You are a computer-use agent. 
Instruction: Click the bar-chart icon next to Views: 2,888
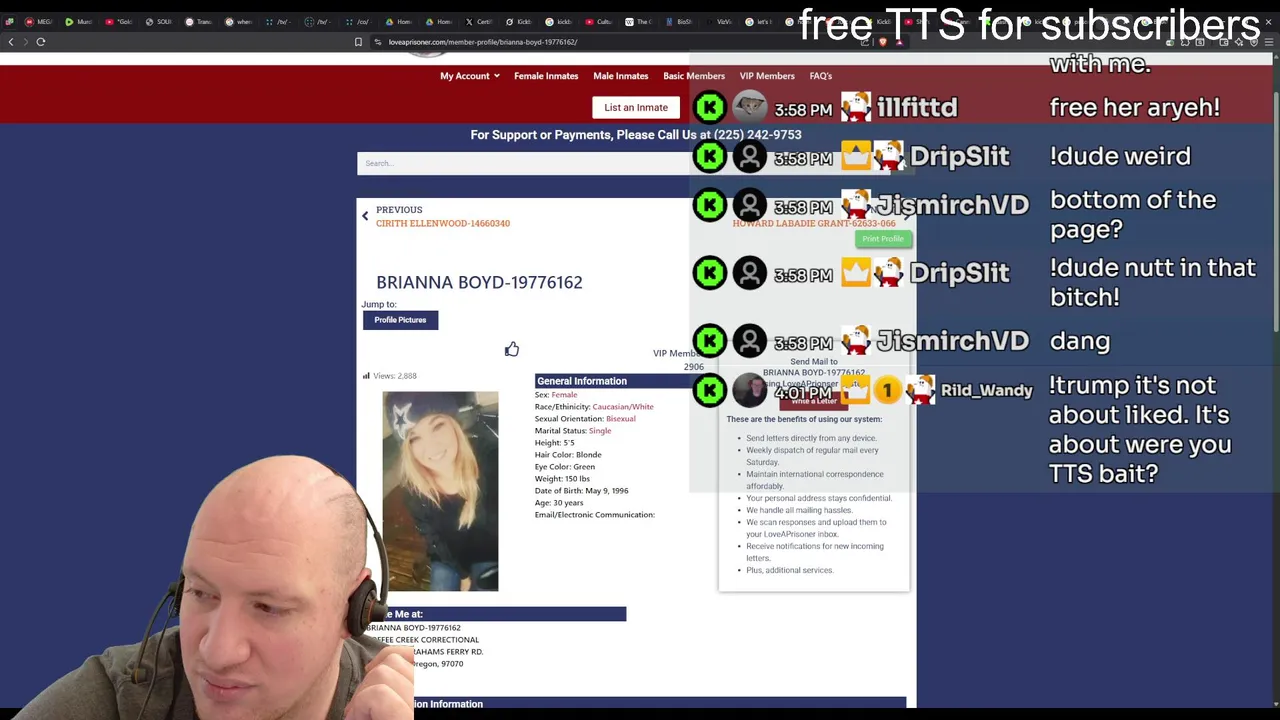(366, 376)
